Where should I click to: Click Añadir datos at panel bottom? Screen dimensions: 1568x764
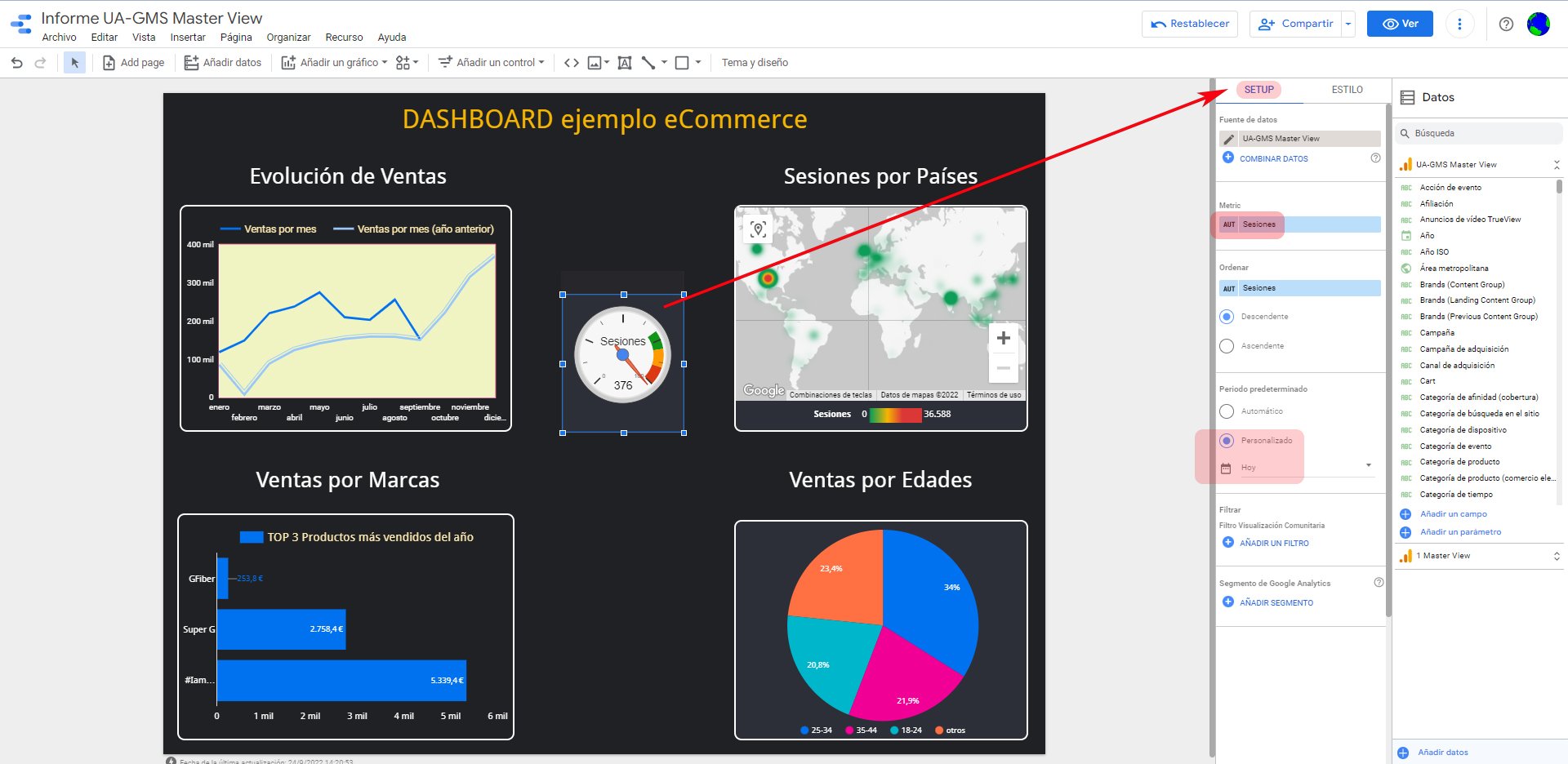click(1442, 753)
